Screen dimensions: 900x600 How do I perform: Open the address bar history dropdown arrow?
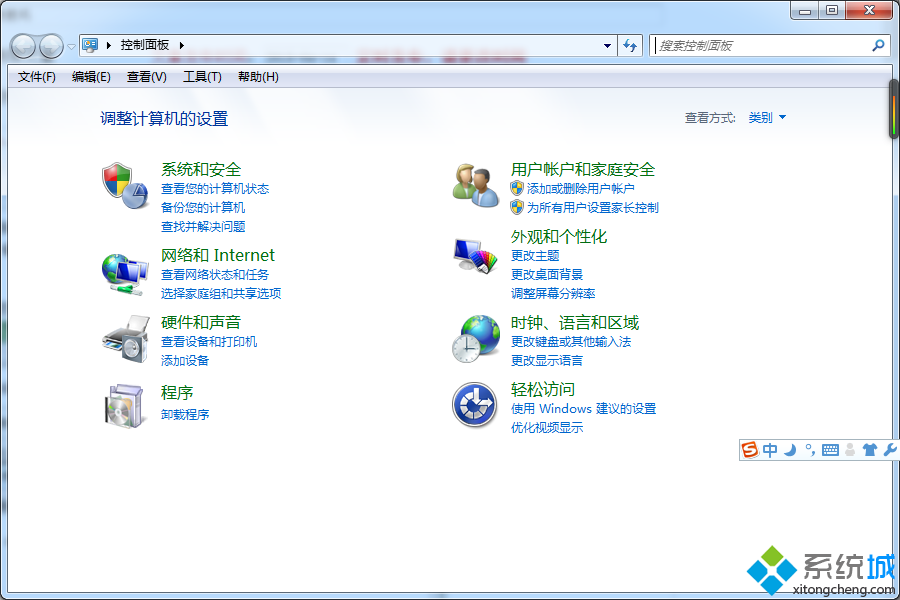pos(607,45)
